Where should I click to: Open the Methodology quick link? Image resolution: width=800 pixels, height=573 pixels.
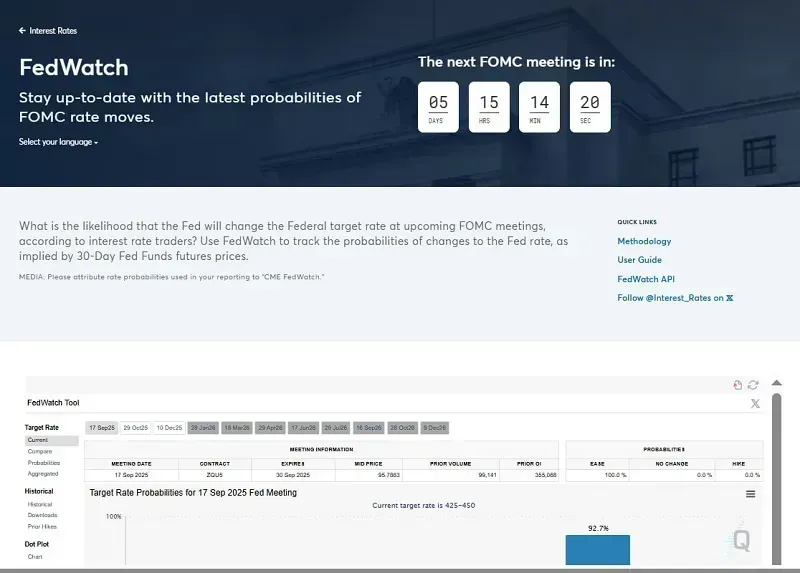(644, 241)
